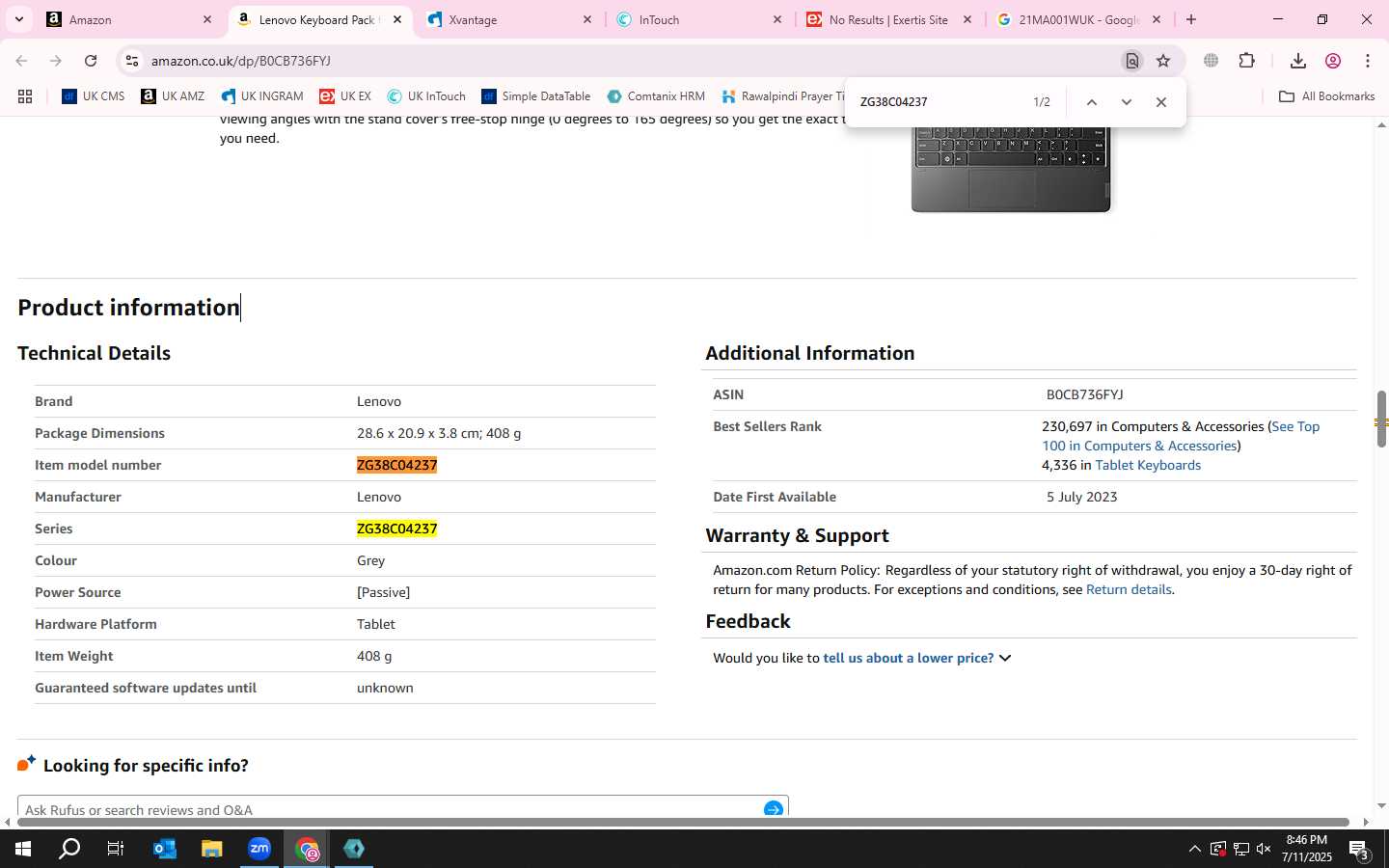Viewport: 1389px width, 868px height.
Task: Go back to previous page
Action: (21, 61)
